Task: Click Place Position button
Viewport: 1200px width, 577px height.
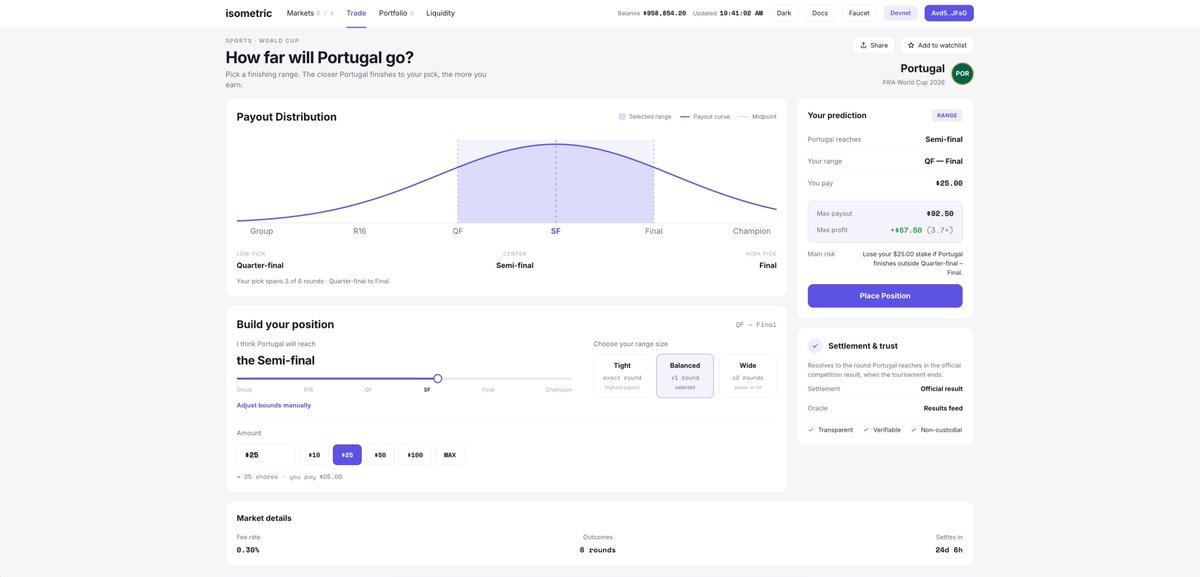Action: 885,296
